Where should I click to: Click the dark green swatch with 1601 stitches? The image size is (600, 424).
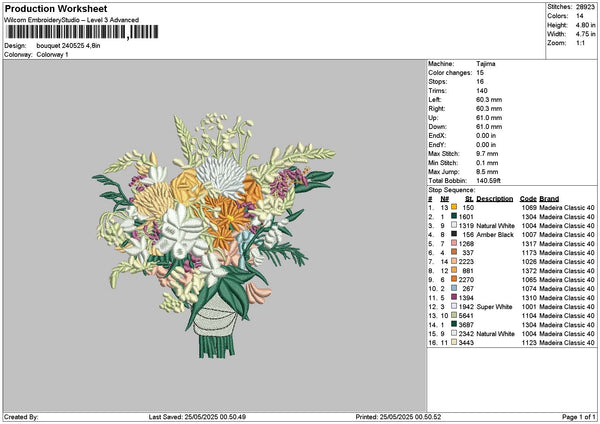[454, 216]
